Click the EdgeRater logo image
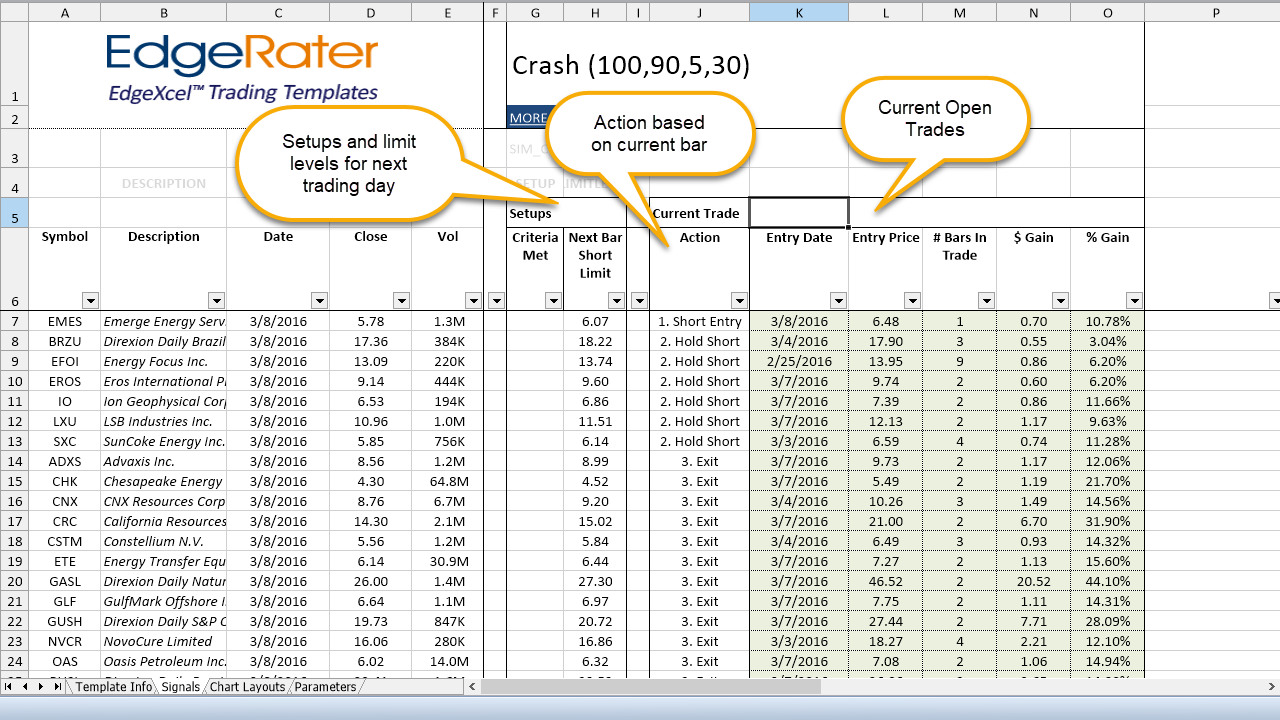This screenshot has width=1280, height=720. point(243,68)
